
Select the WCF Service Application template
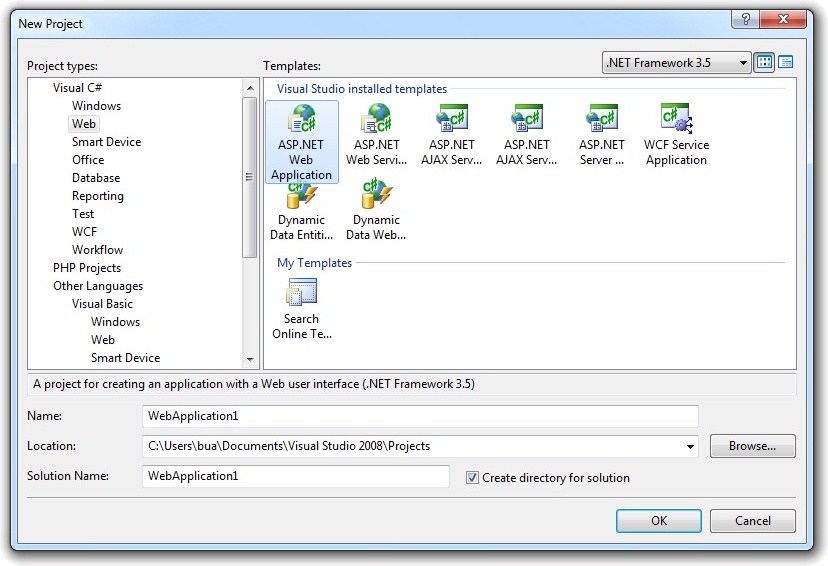pos(676,135)
